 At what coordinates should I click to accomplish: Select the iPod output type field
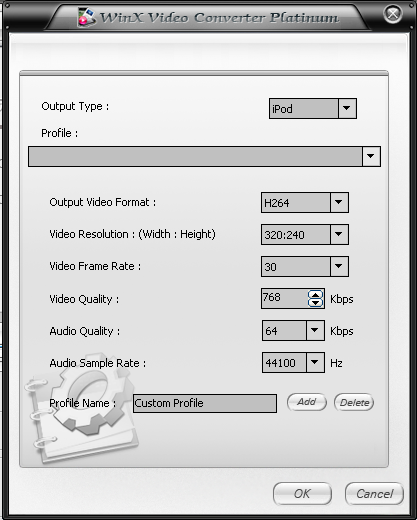[304, 108]
